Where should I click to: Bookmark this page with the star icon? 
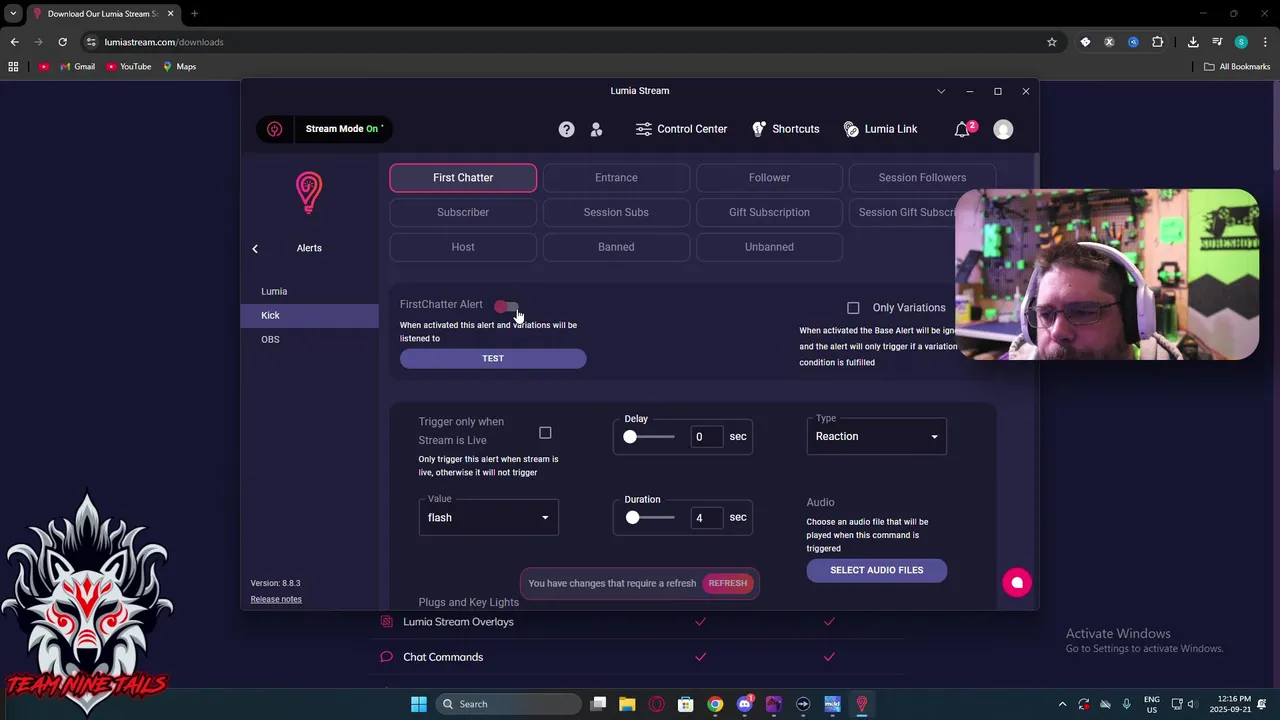(x=1052, y=42)
